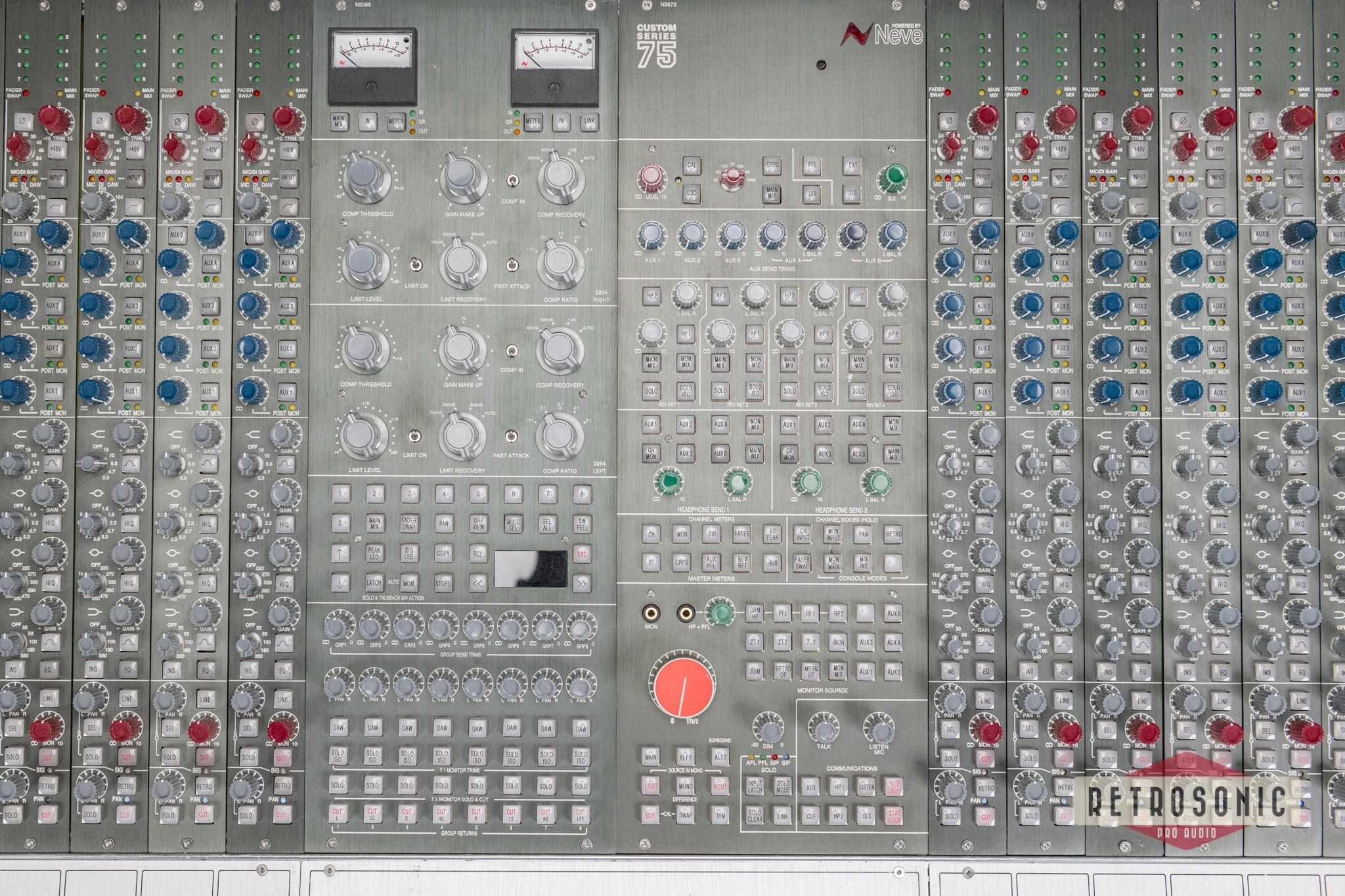Push the INPUT LATCH button
Viewport: 1345px width, 896px height.
tap(755, 786)
